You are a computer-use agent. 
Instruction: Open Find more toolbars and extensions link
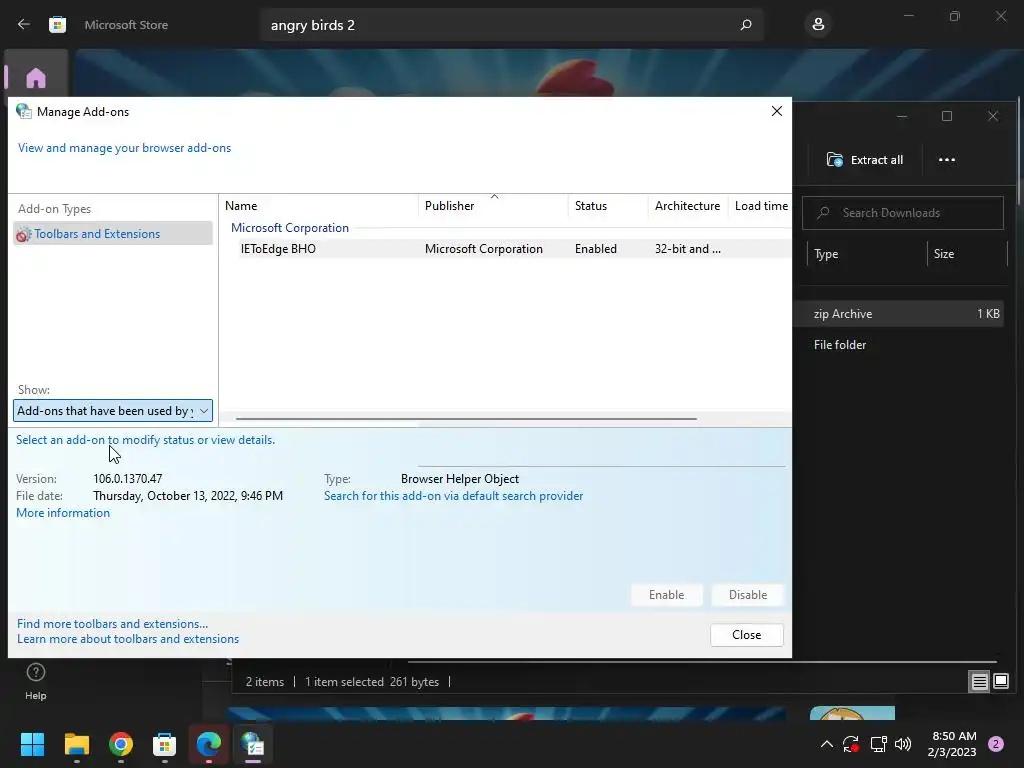[x=112, y=624]
